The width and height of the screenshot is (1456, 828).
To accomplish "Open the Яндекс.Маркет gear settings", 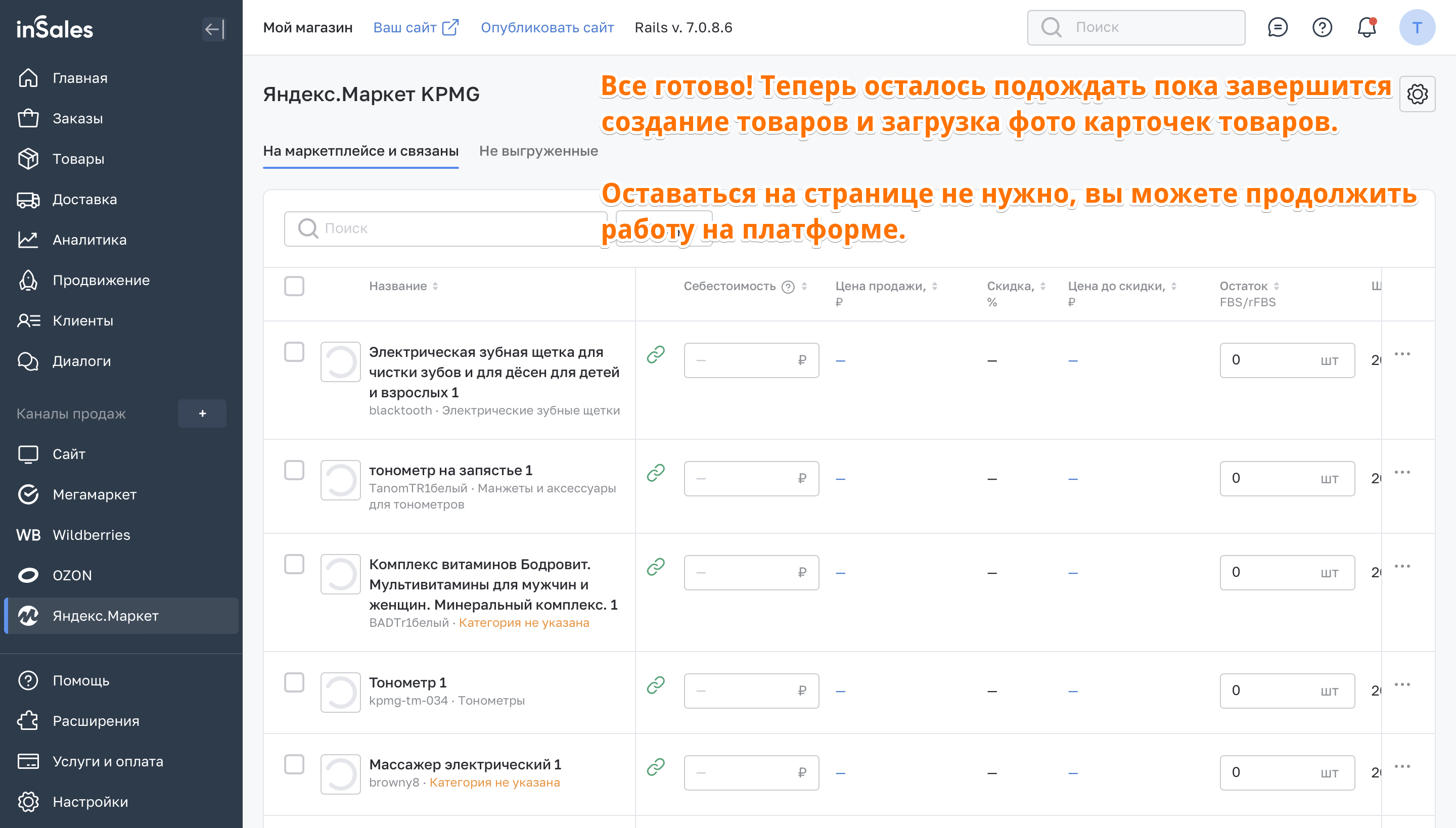I will [x=1417, y=94].
